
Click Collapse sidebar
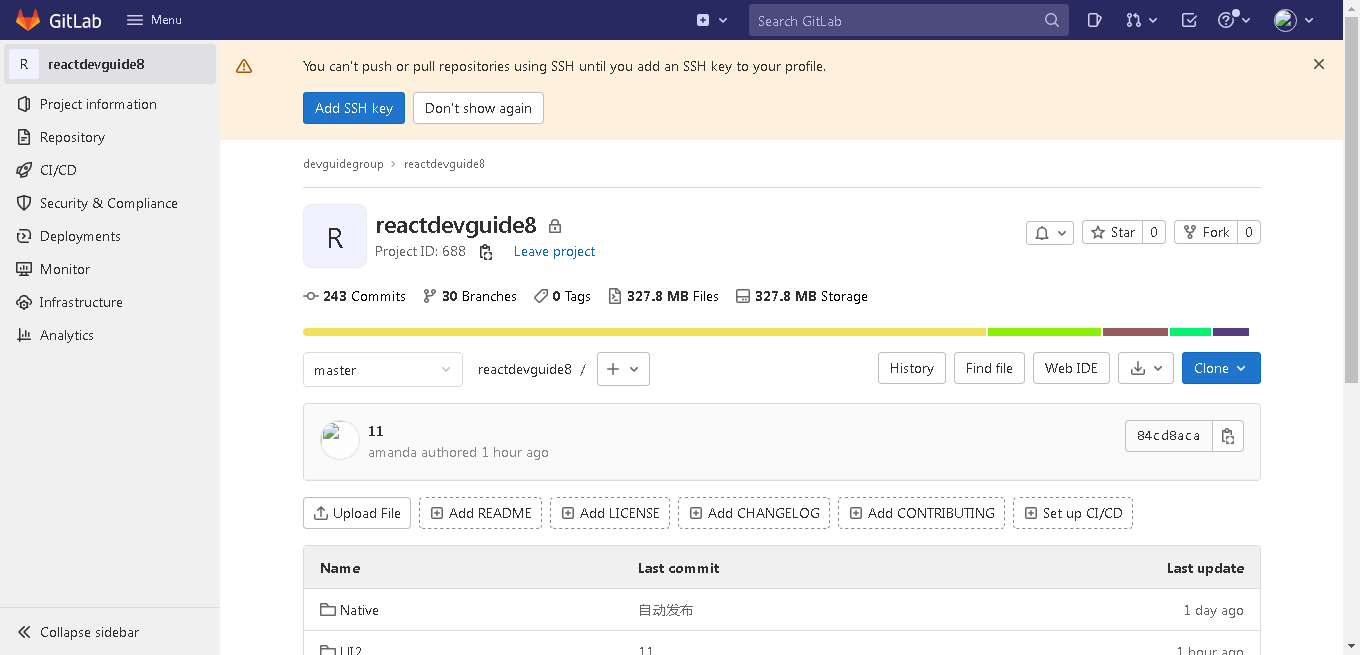[110, 632]
